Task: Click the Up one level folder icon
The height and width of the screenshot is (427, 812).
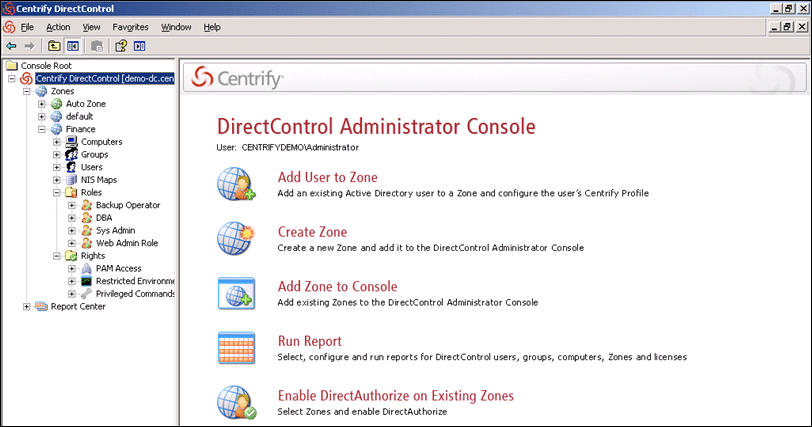Action: 54,46
